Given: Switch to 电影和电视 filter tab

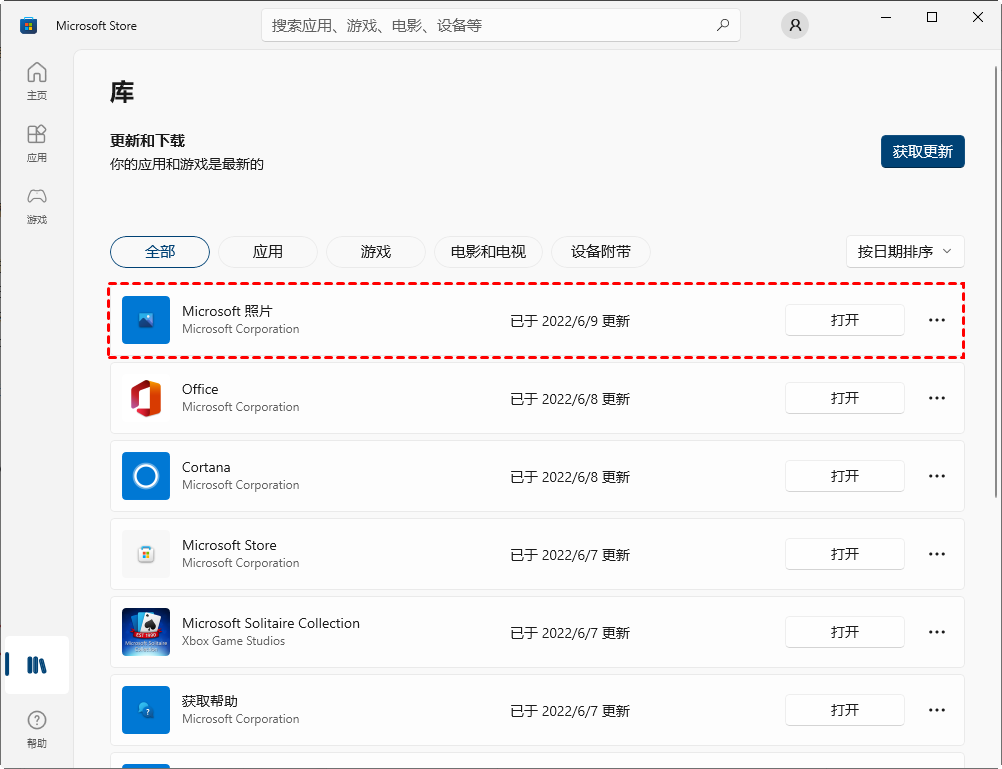Looking at the screenshot, I should pos(488,252).
